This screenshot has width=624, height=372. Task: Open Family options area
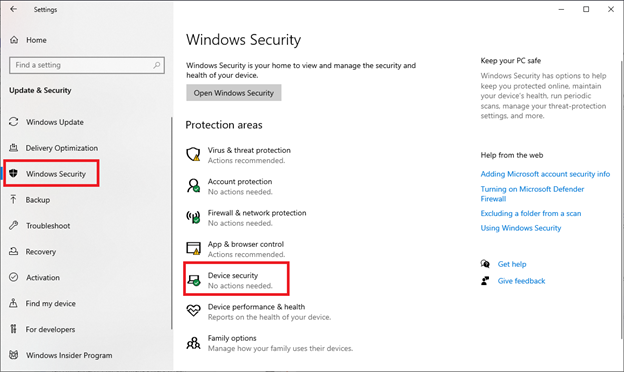tap(232, 338)
